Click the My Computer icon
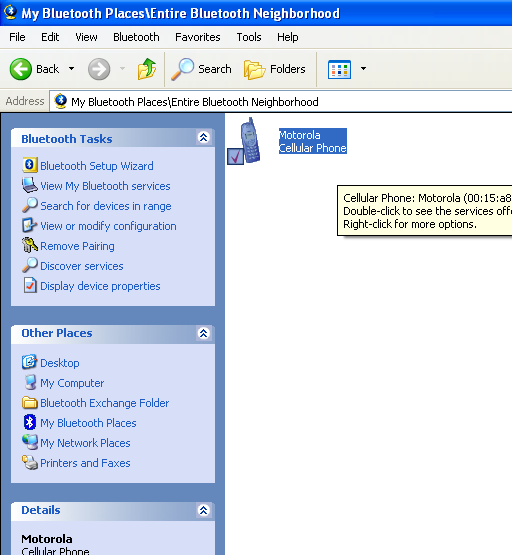This screenshot has height=555, width=512. 30,382
